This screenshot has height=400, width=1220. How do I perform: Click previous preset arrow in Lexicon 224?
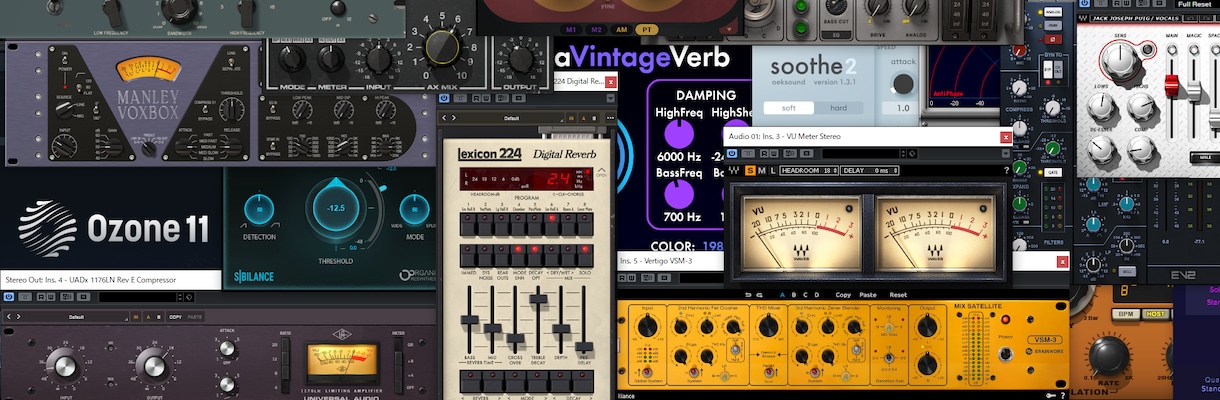(444, 118)
